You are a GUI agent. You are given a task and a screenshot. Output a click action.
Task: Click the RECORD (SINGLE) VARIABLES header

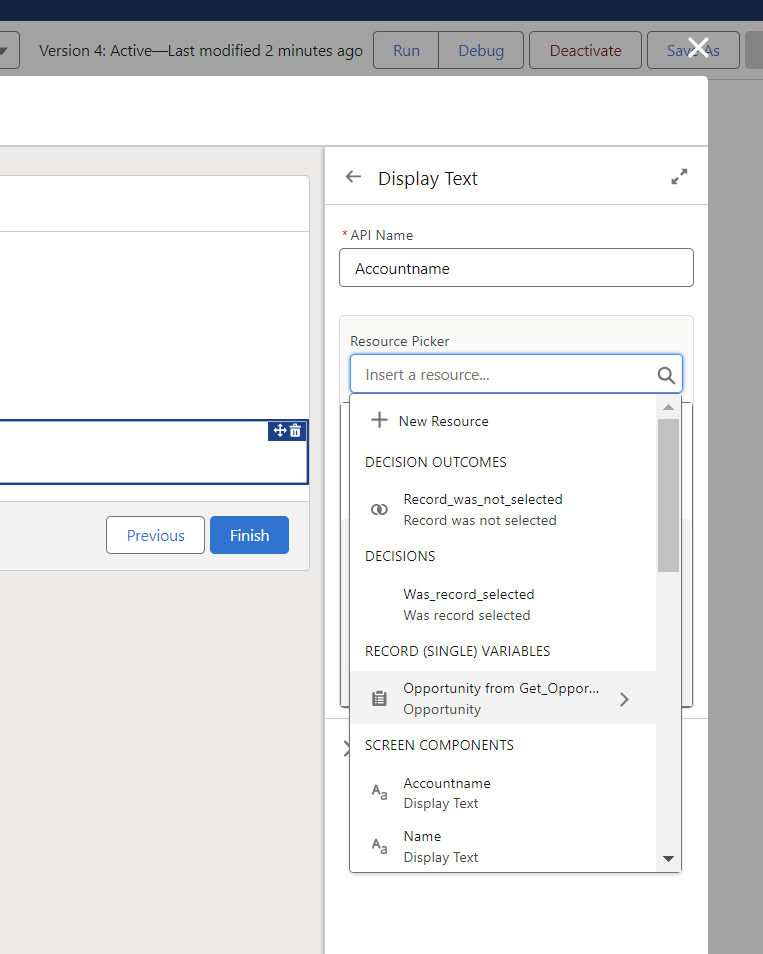pyautogui.click(x=458, y=651)
